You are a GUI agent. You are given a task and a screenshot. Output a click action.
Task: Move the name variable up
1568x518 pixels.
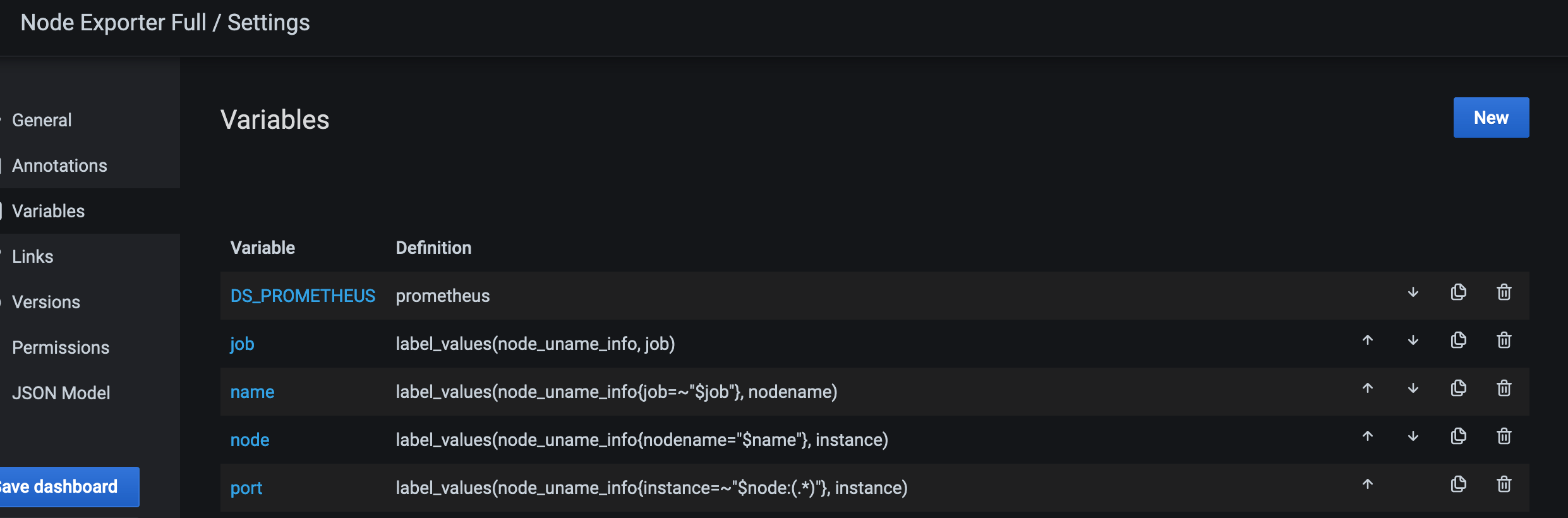click(1367, 388)
